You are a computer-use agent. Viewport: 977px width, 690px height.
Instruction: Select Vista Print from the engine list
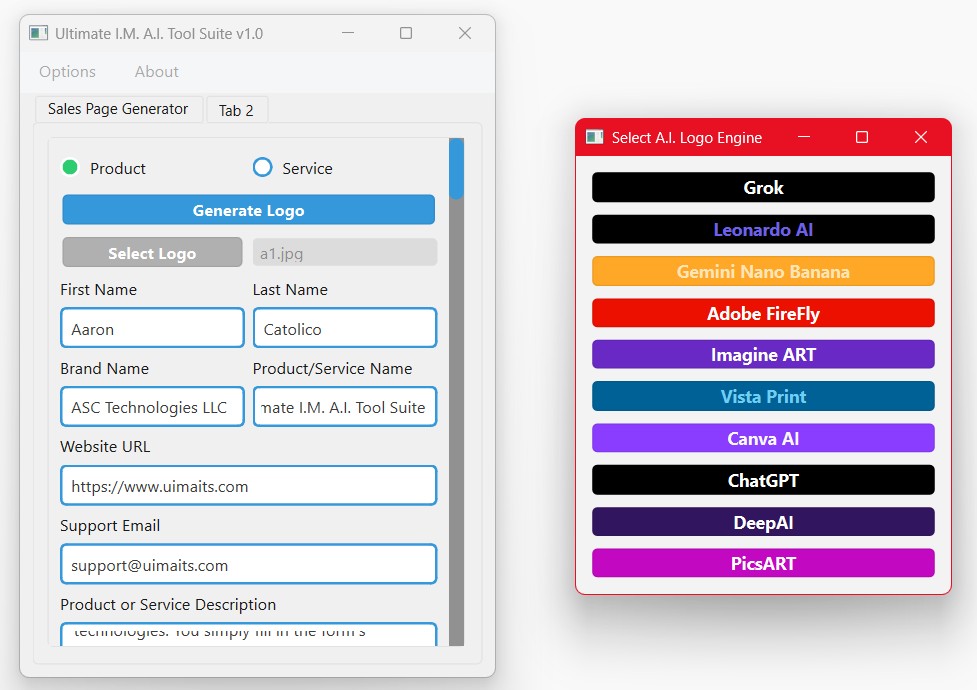(762, 396)
